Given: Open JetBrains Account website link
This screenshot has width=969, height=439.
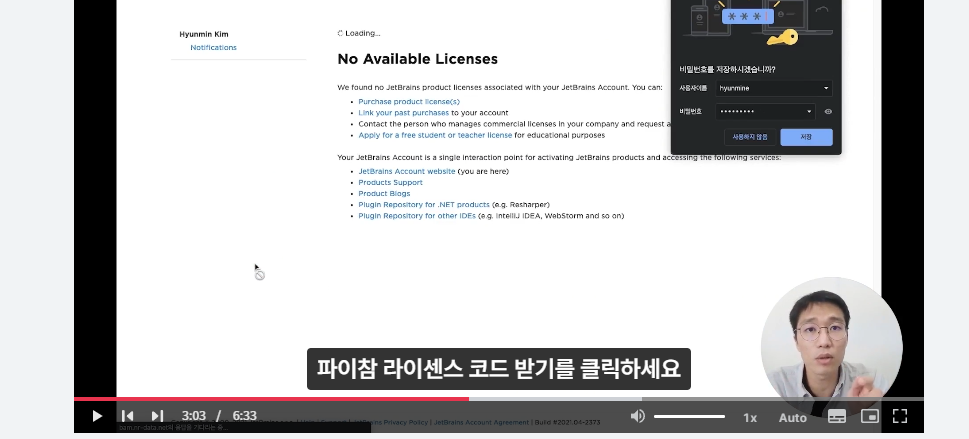Looking at the screenshot, I should (407, 171).
